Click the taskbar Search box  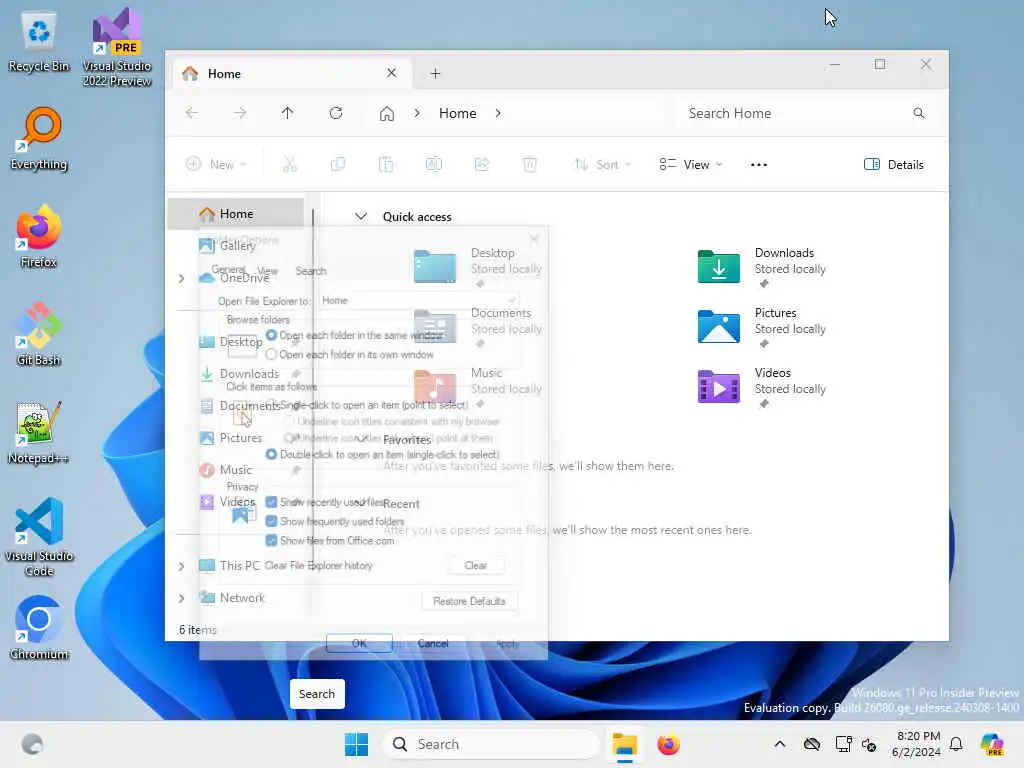[490, 744]
